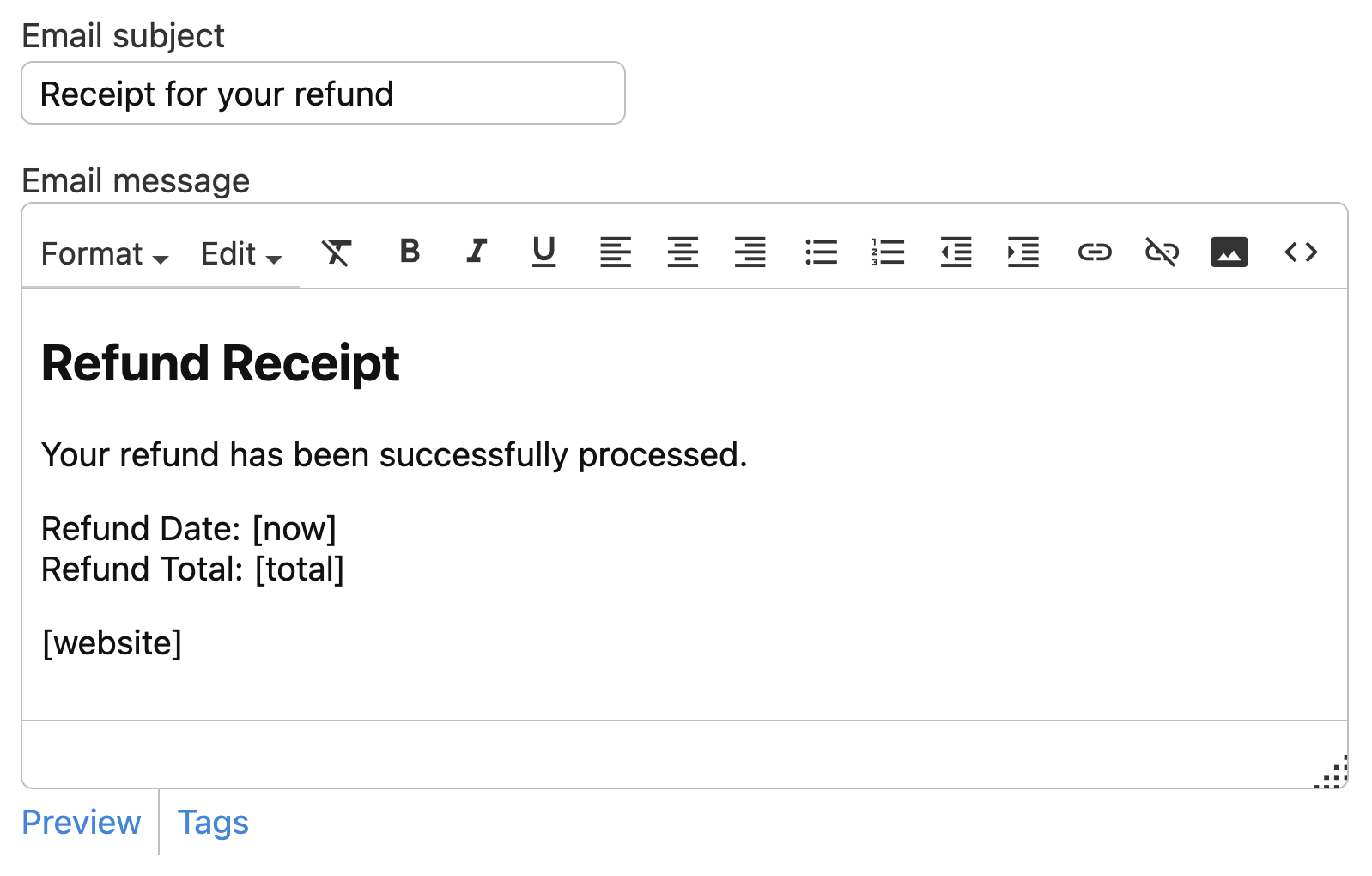The image size is (1372, 876).
Task: Toggle italic formatting
Action: click(x=477, y=252)
